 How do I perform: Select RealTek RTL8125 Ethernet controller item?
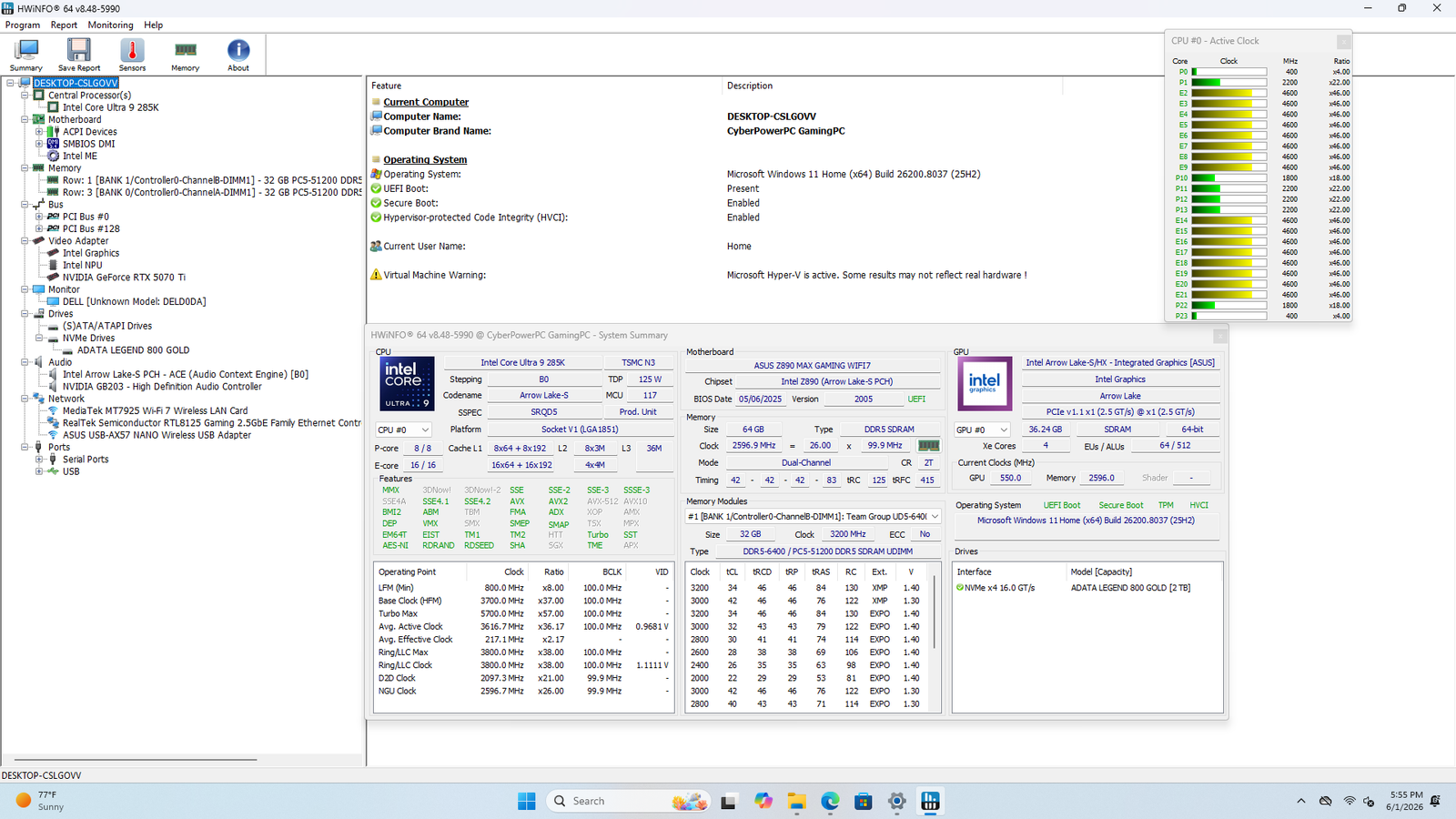point(211,423)
